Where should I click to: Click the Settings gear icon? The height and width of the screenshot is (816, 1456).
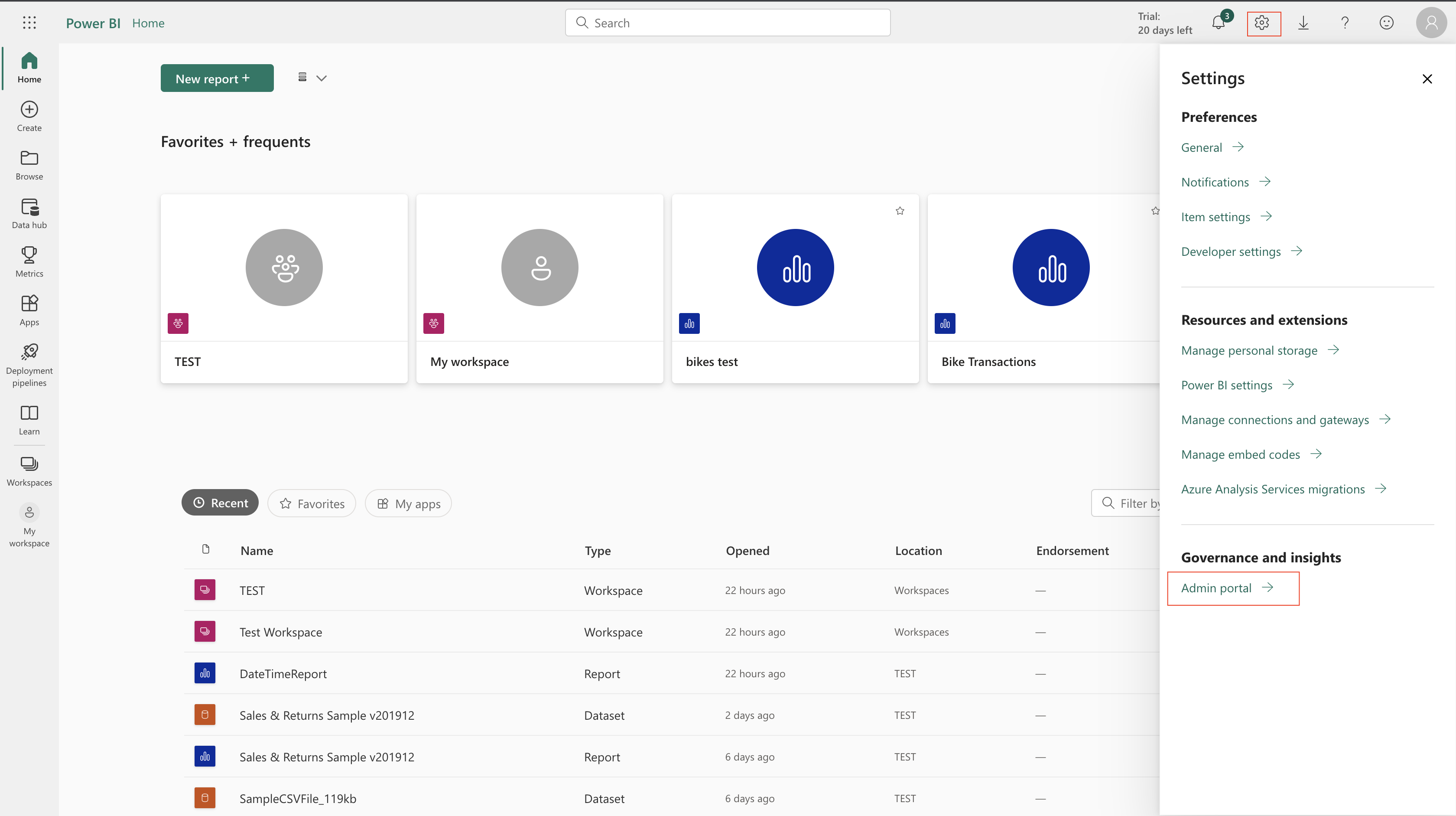click(1261, 23)
